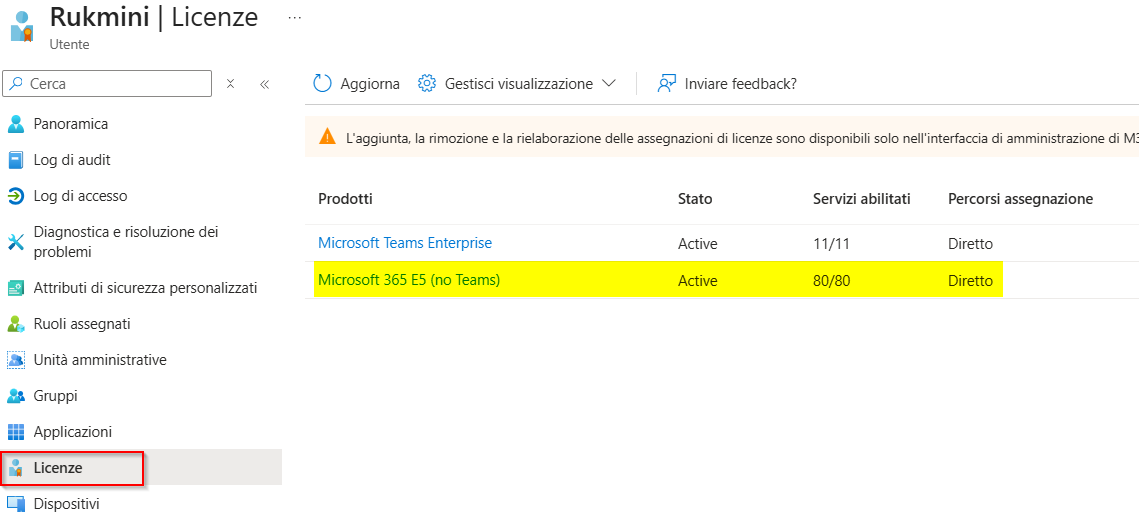The image size is (1139, 526).
Task: Click the Dispositivi monitor icon
Action: pos(16,504)
